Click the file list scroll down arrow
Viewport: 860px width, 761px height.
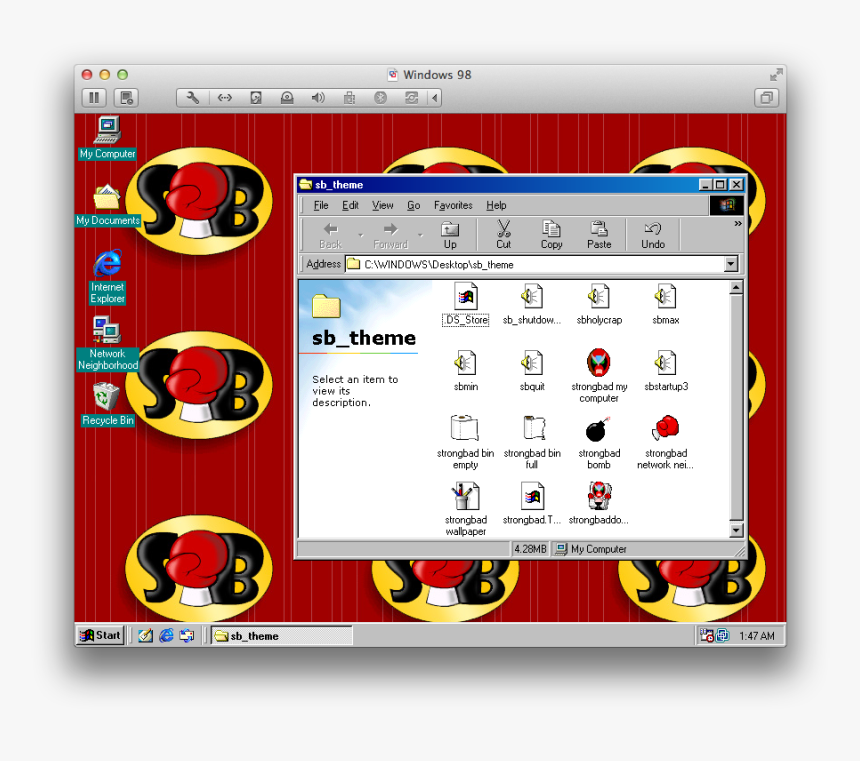pyautogui.click(x=737, y=531)
